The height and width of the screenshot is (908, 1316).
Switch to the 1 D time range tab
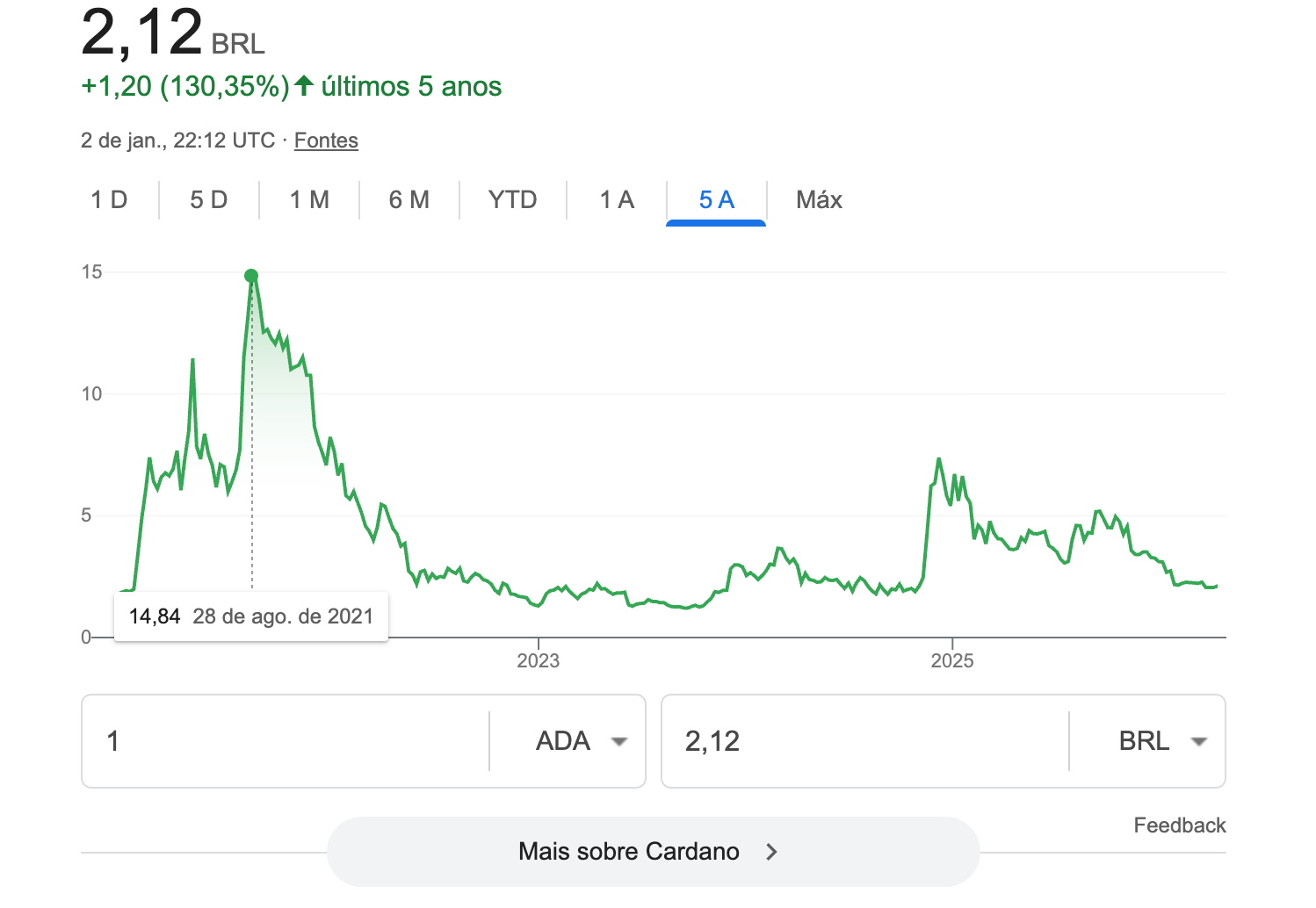pos(109,200)
